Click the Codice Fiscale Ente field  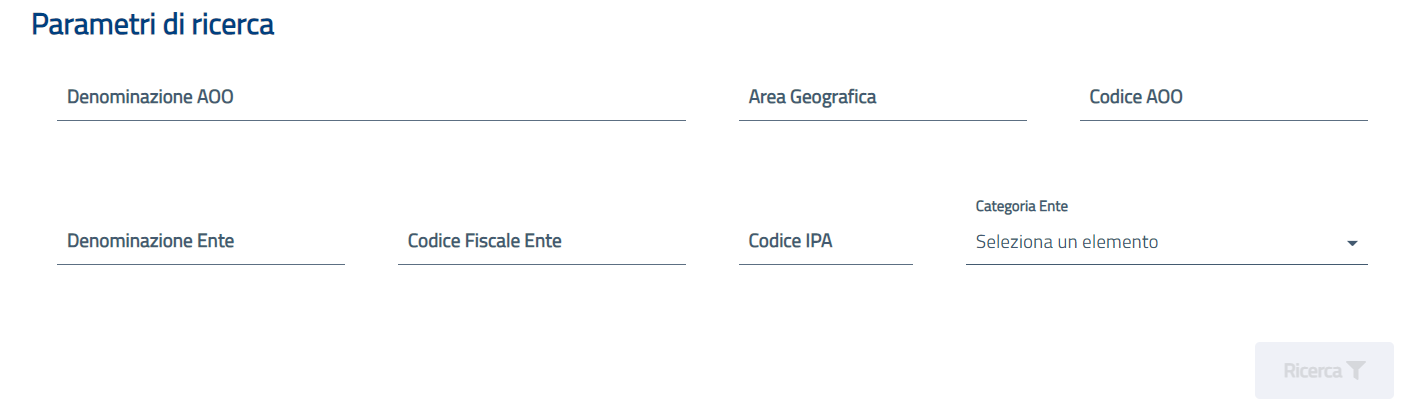[542, 242]
